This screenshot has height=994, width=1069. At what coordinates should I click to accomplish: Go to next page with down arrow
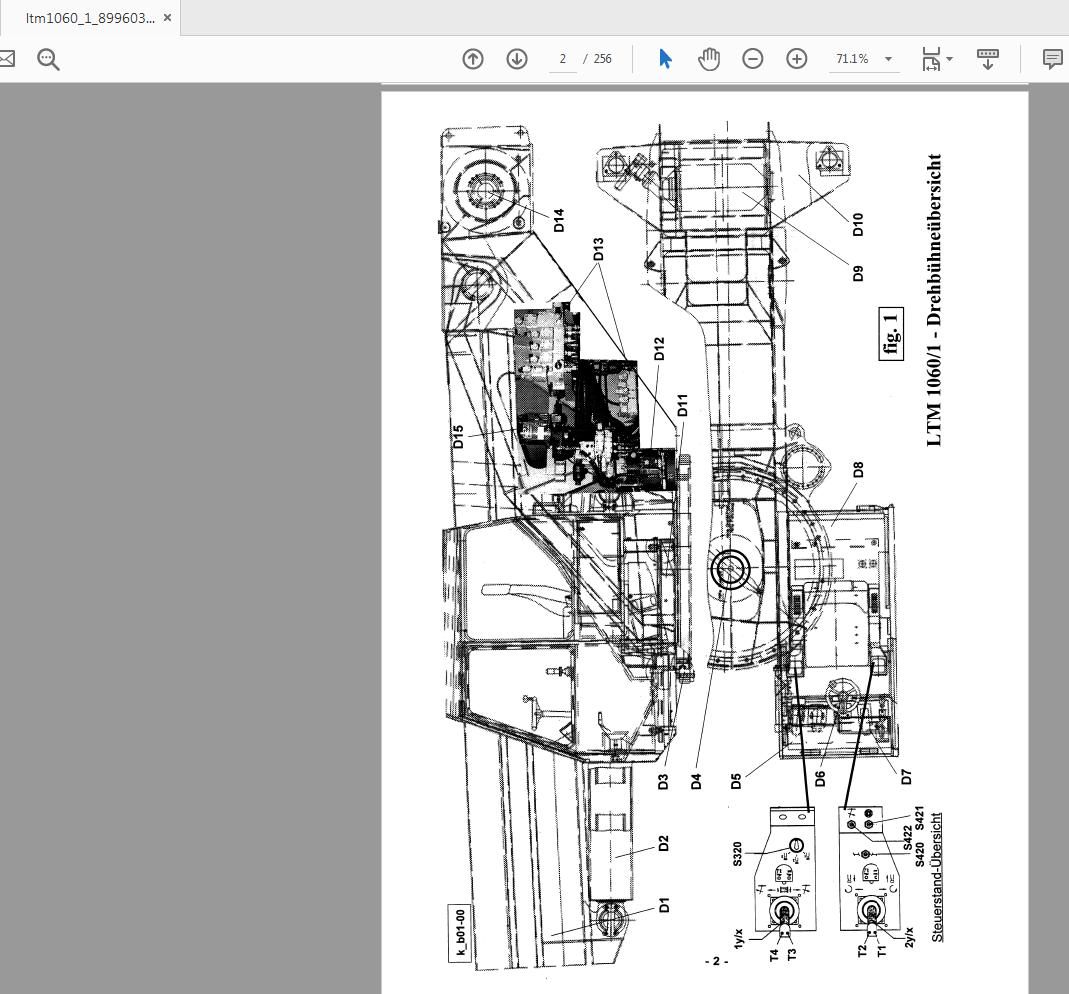point(517,59)
